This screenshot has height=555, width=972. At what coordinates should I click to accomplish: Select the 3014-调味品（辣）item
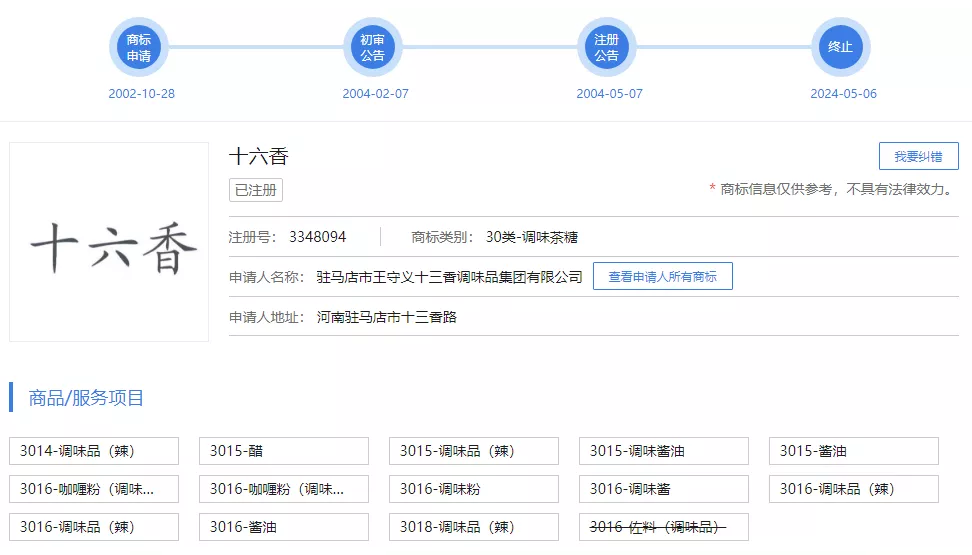pos(94,451)
